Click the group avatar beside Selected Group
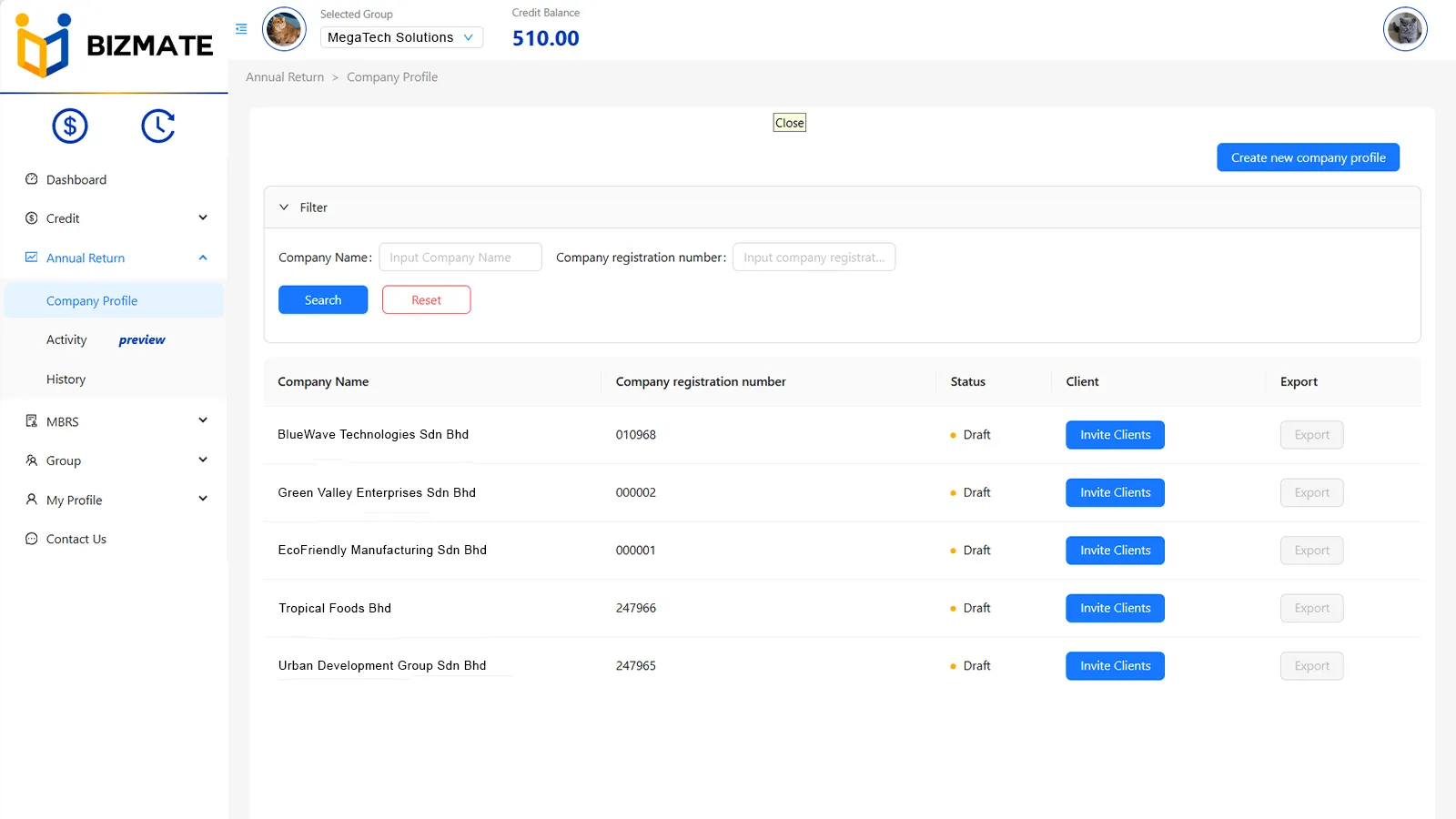The image size is (1456, 819). click(284, 29)
